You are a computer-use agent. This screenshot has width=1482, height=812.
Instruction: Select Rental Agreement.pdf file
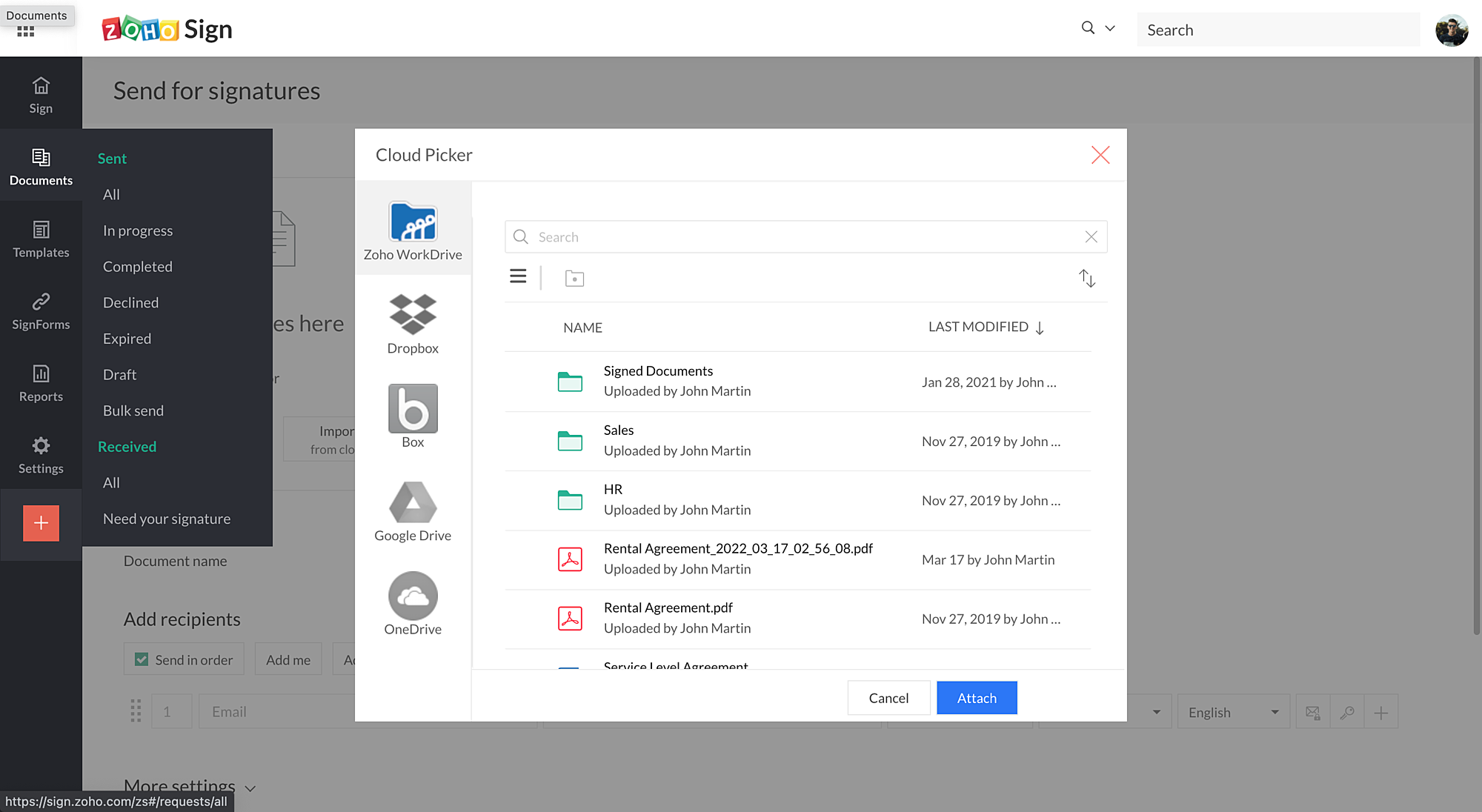(797, 619)
